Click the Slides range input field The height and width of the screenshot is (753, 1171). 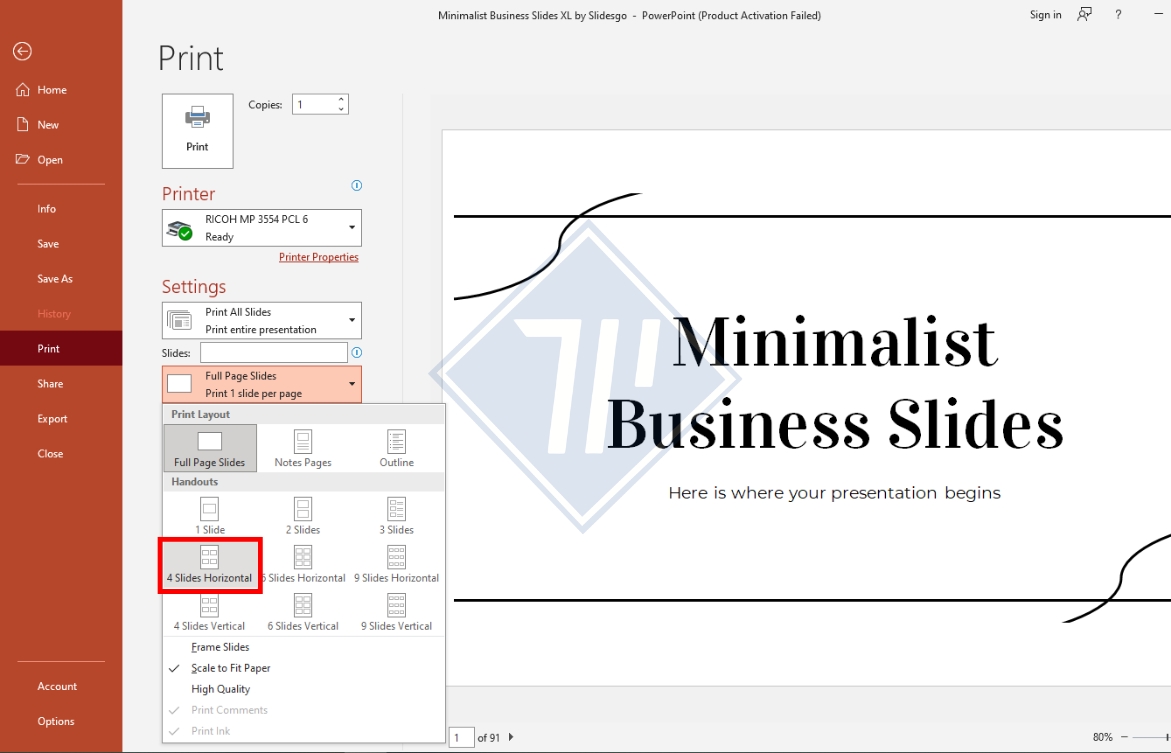(274, 352)
